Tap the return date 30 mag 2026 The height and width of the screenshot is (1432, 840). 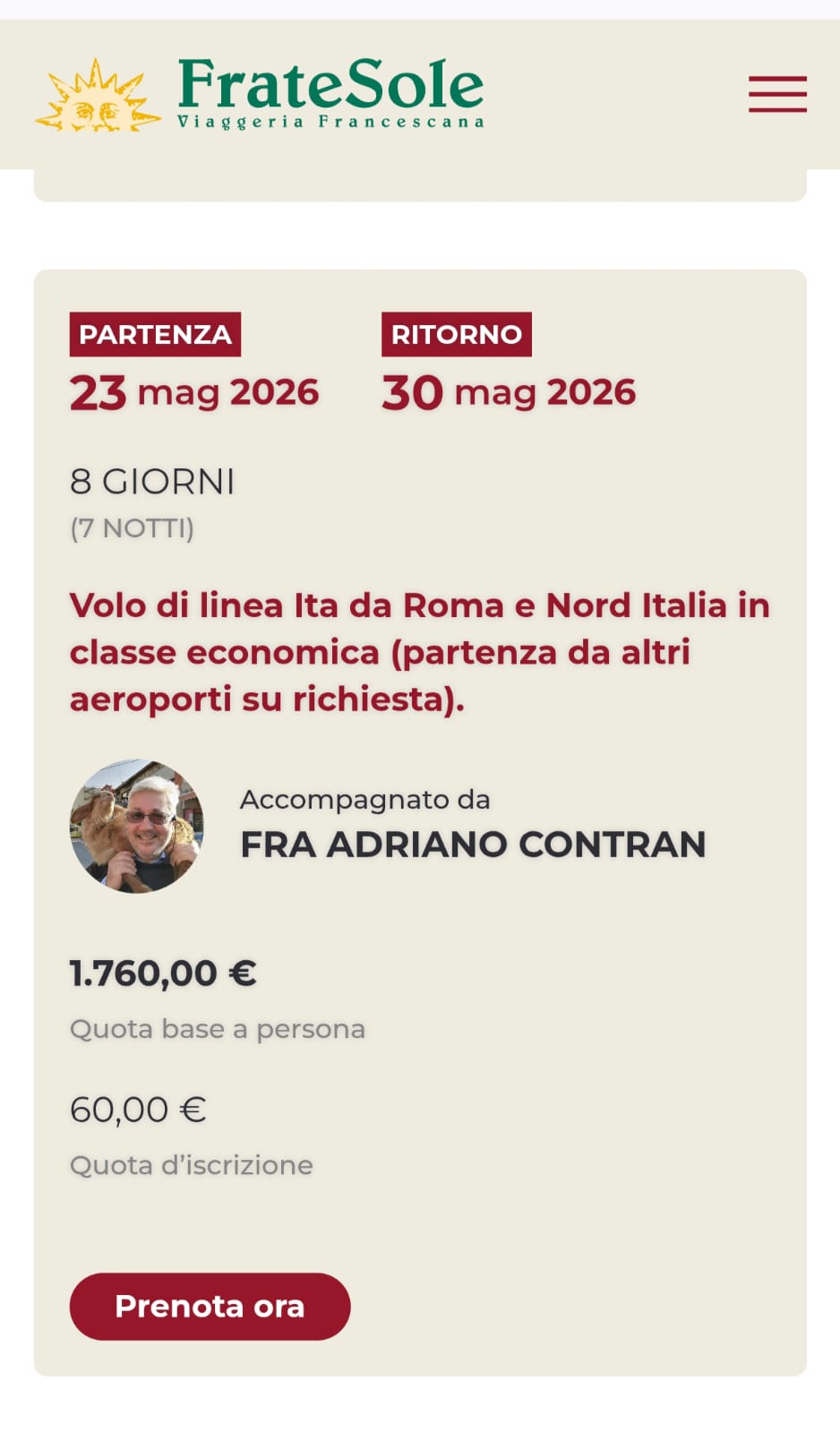coord(509,392)
